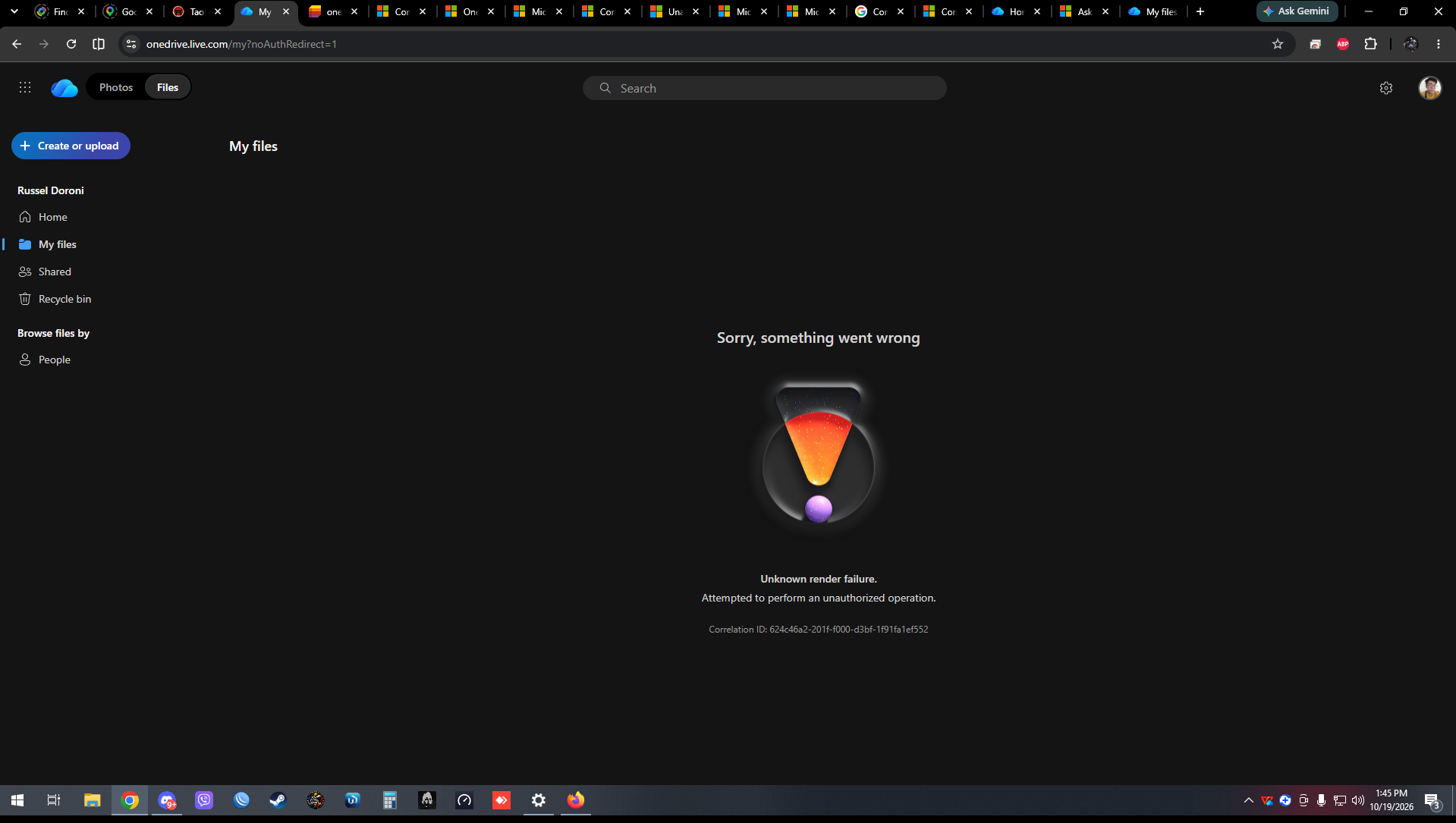The width and height of the screenshot is (1456, 823).
Task: Click Create or upload button
Action: coord(71,146)
